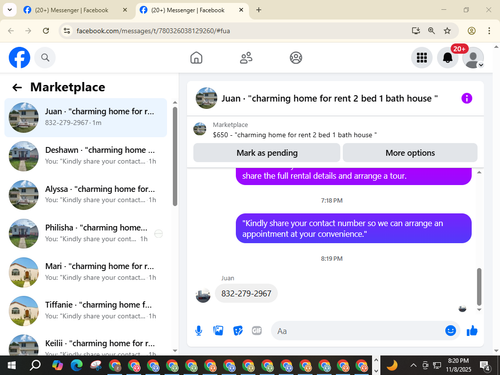The image size is (500, 375).
Task: Open the nine-dot Menu grid icon
Action: pos(422,58)
